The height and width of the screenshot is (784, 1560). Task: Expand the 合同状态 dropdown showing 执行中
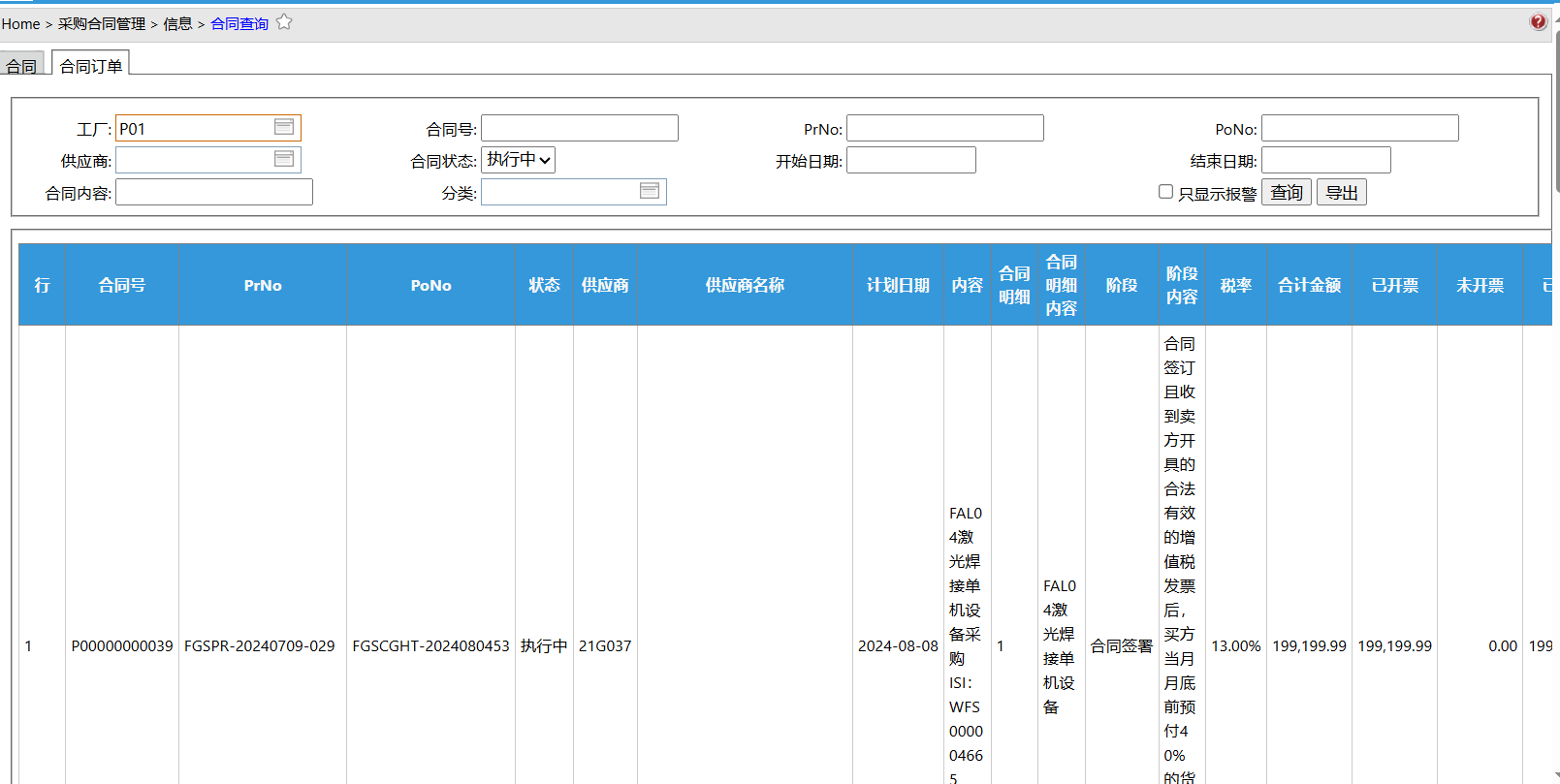pyautogui.click(x=519, y=160)
